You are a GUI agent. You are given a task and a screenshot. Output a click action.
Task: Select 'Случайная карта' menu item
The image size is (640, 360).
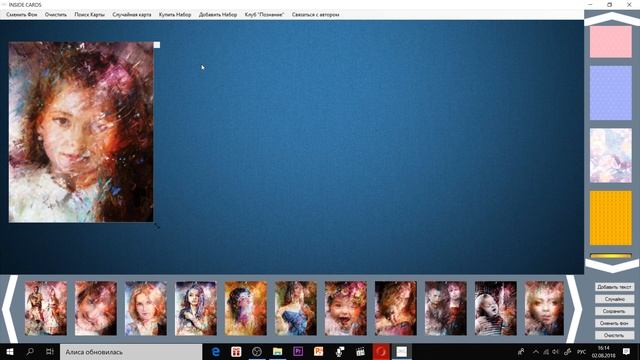pyautogui.click(x=131, y=14)
